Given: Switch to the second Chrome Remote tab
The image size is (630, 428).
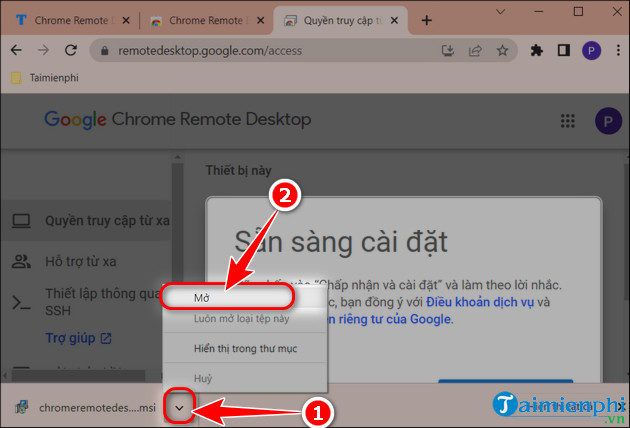Looking at the screenshot, I should tap(205, 20).
